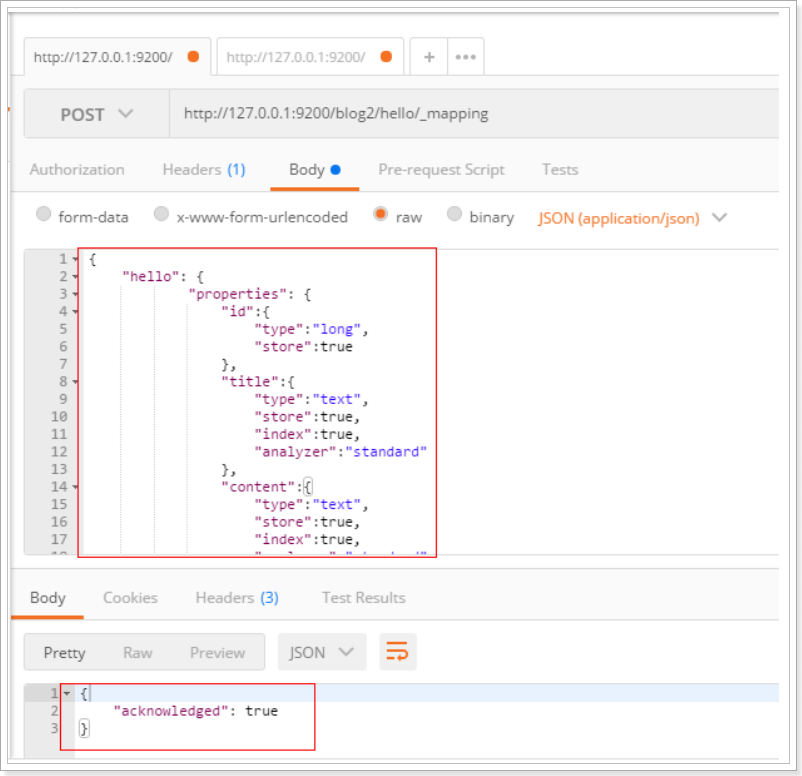The image size is (802, 776).
Task: Click the "acknowledged" key in response
Action: [170, 711]
